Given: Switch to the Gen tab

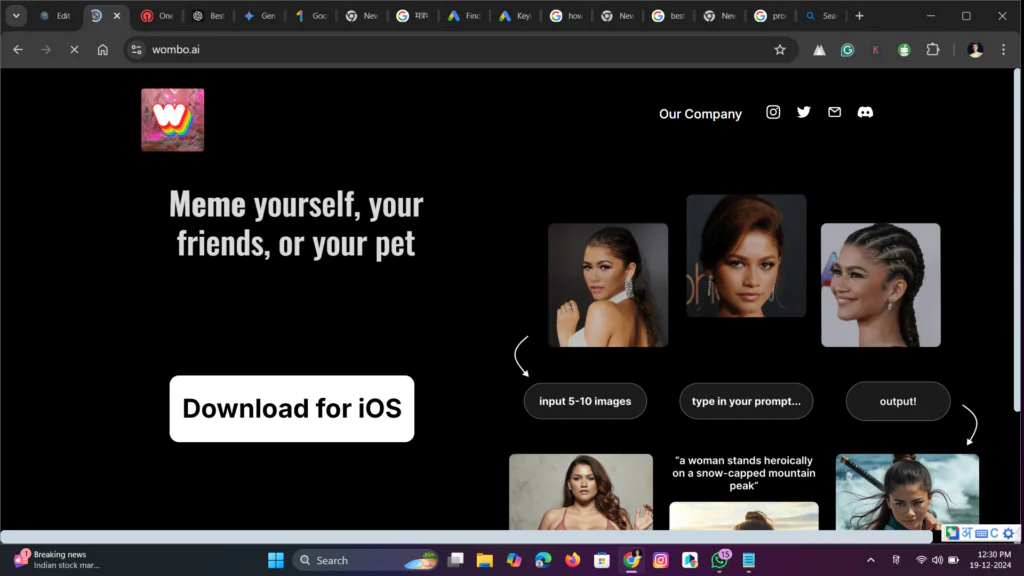Looking at the screenshot, I should 260,16.
